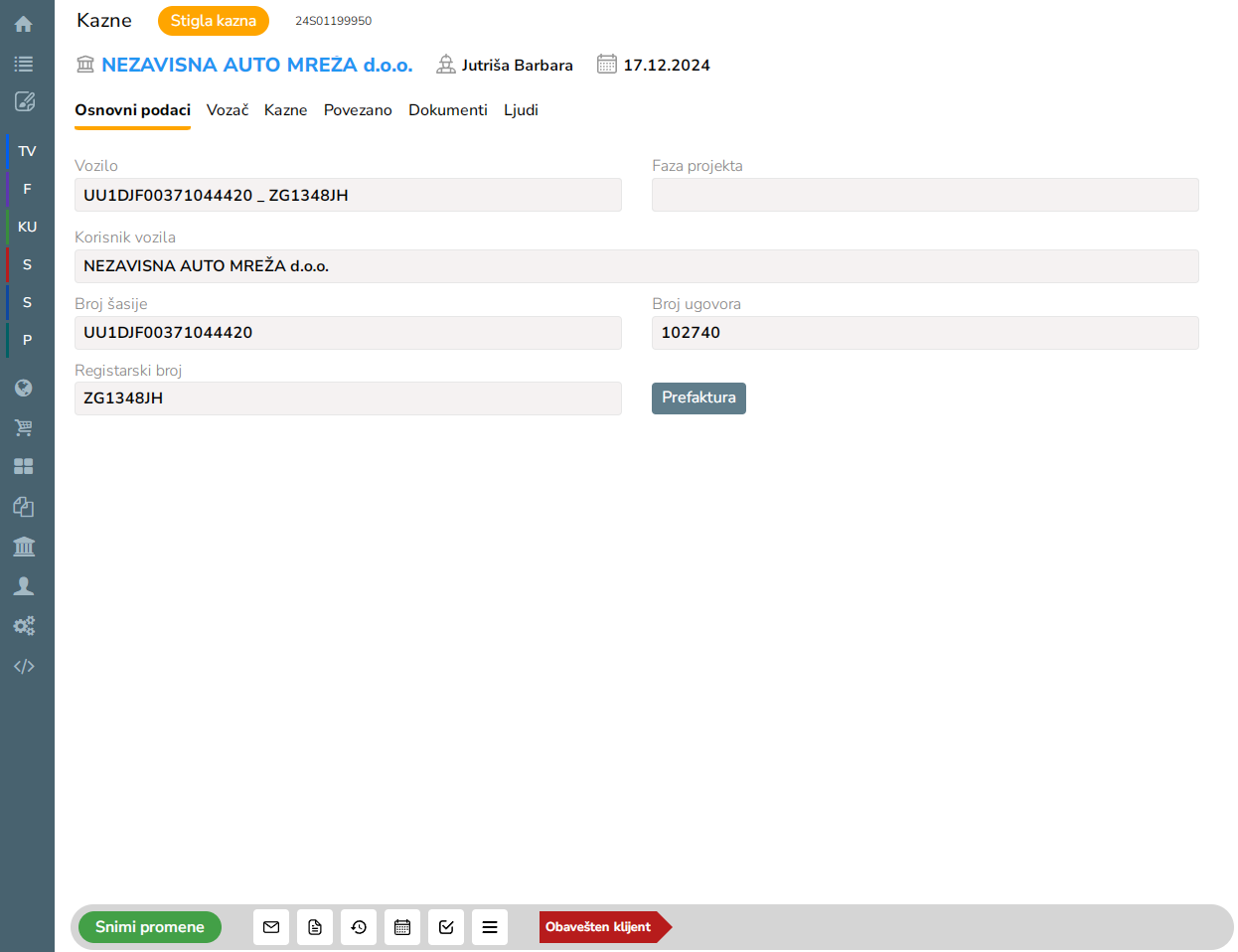
Task: Click the envelope mail icon in bottom toolbar
Action: click(x=271, y=927)
